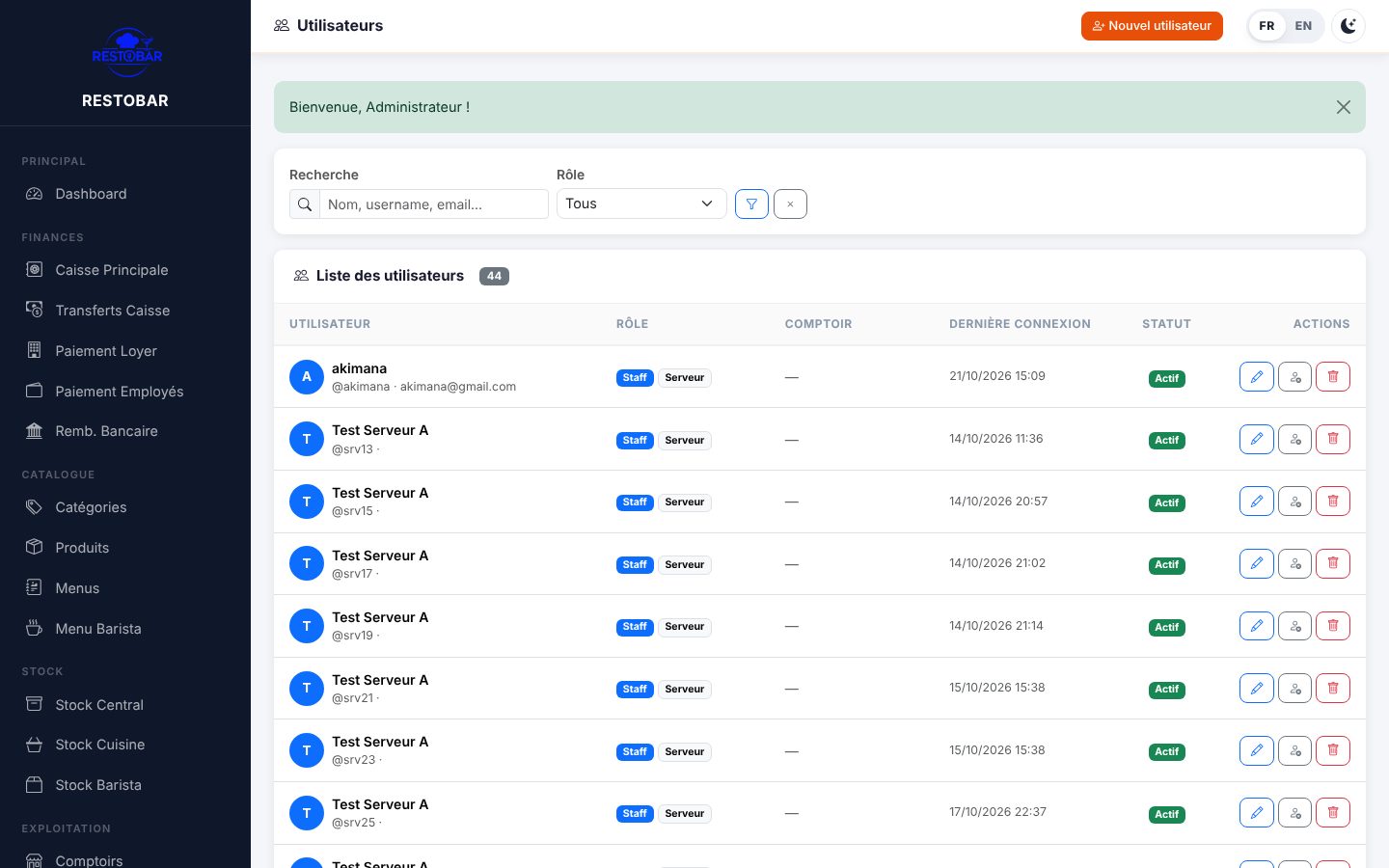Viewport: 1389px width, 868px height.
Task: Click the Nouvel utilisateur button
Action: (1152, 26)
